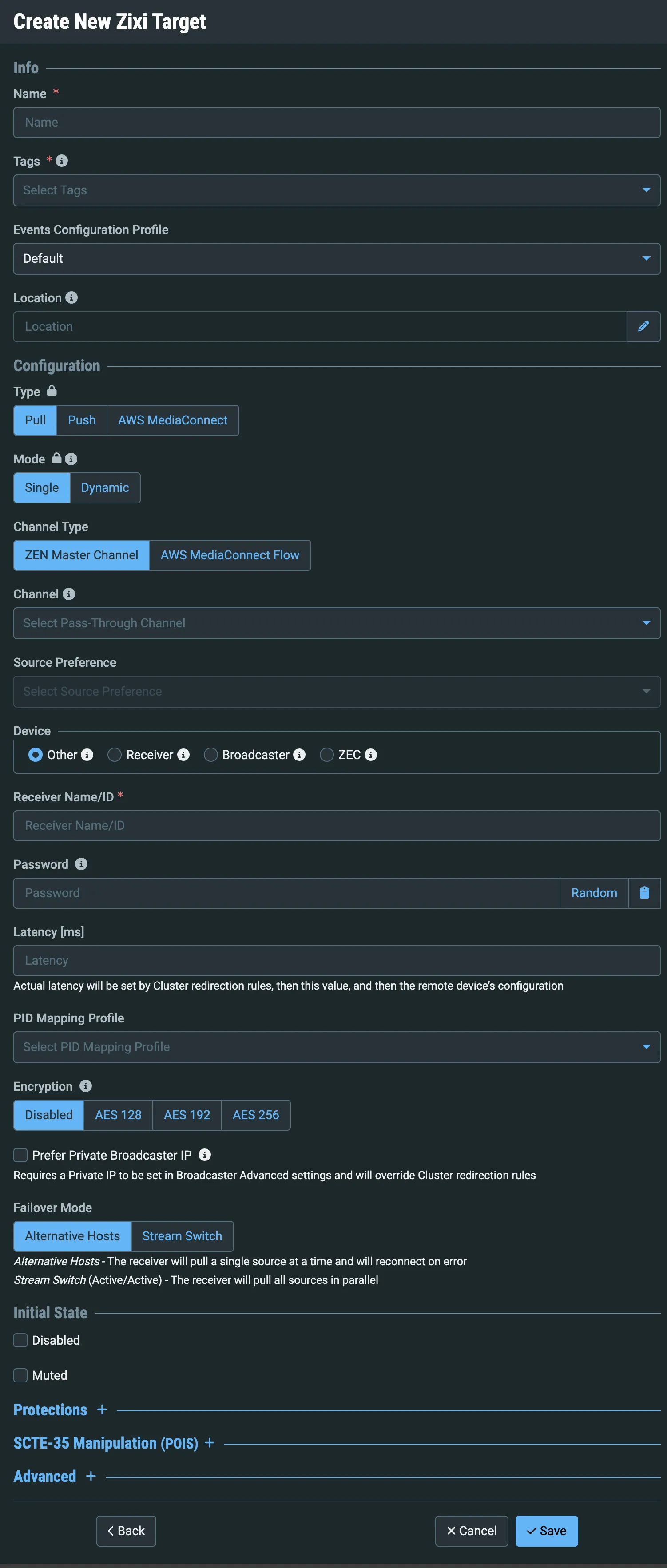Click the lock icon beside Mode
The width and height of the screenshot is (667, 1568).
point(57,458)
